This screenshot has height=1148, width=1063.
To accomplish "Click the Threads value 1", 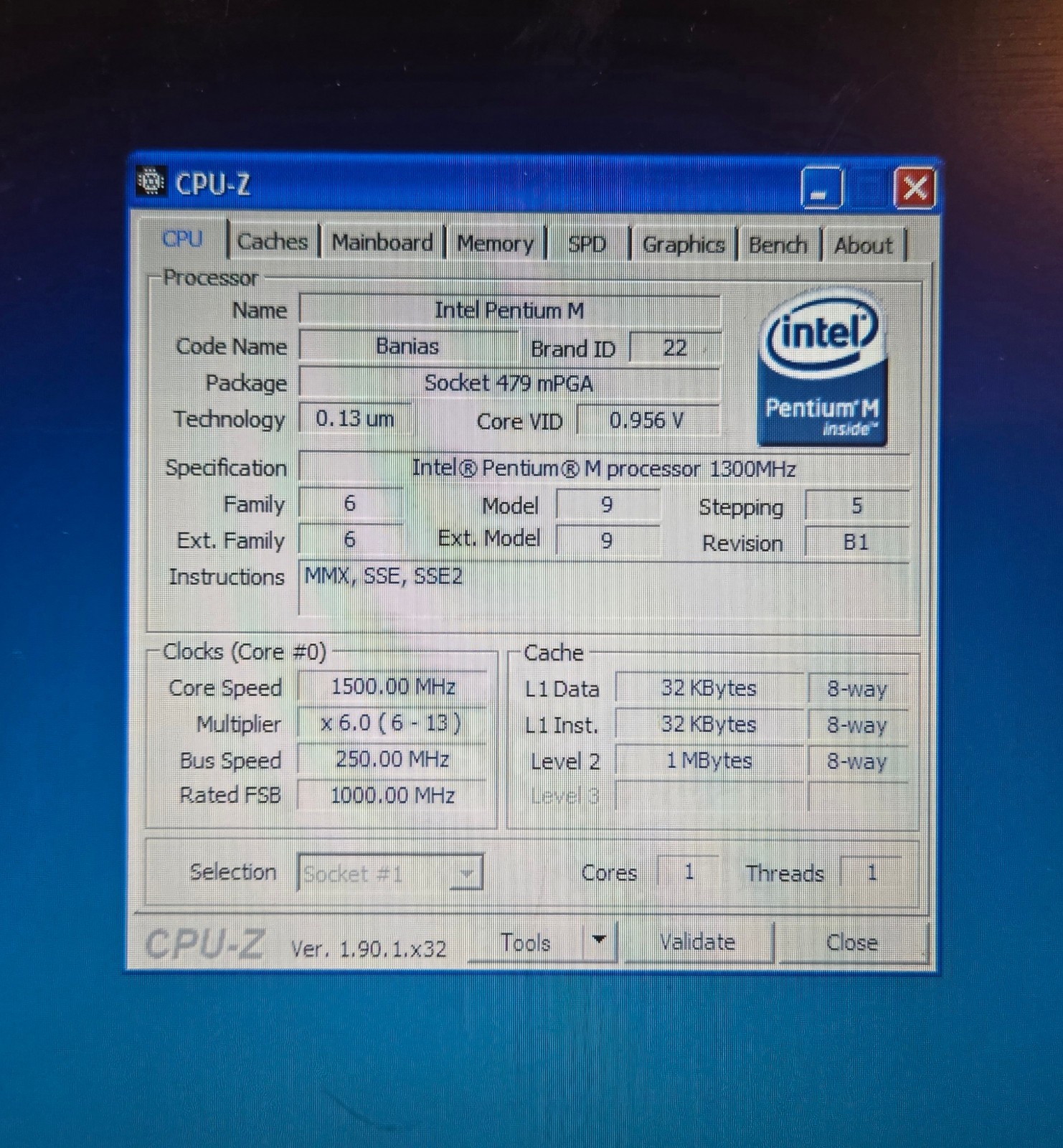I will 871,873.
